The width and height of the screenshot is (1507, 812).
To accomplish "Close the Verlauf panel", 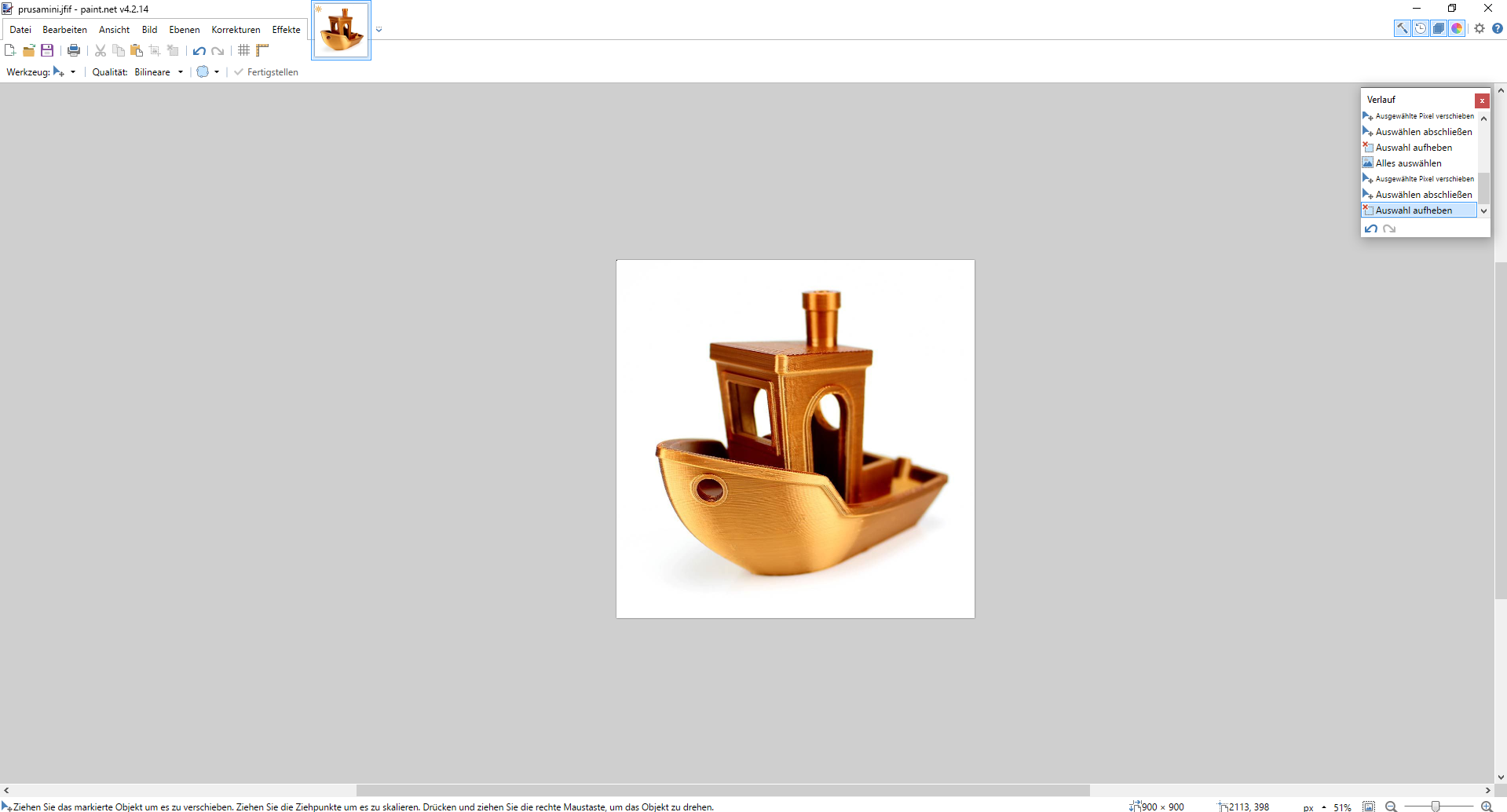I will (1482, 101).
